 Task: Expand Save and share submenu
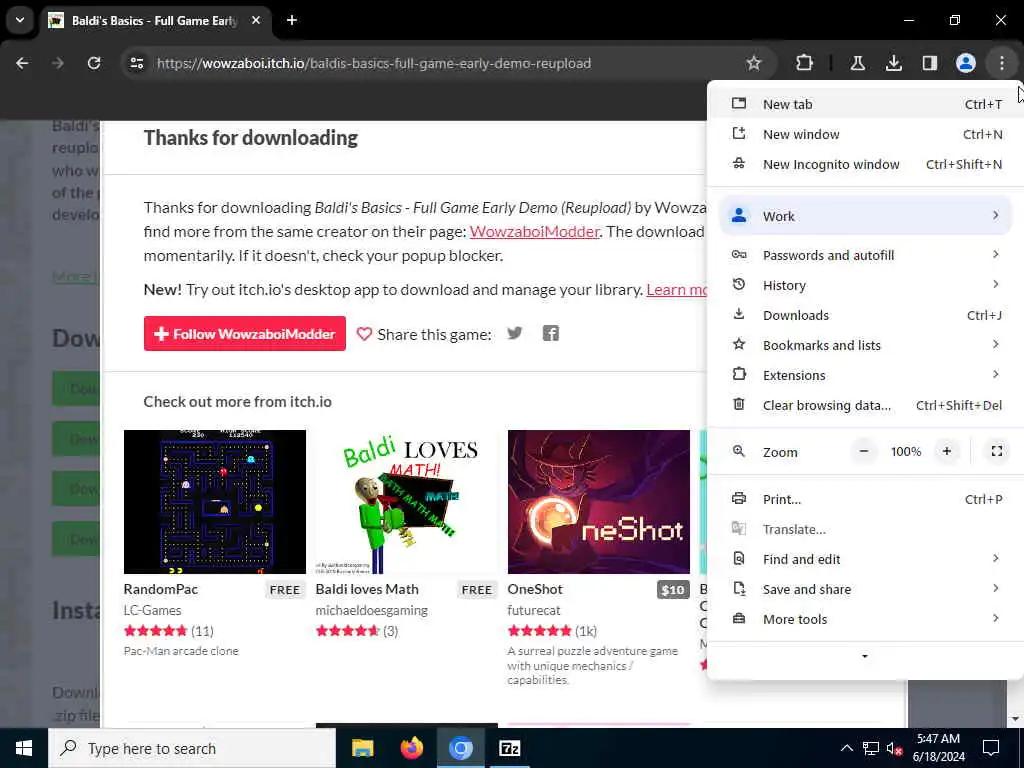865,589
